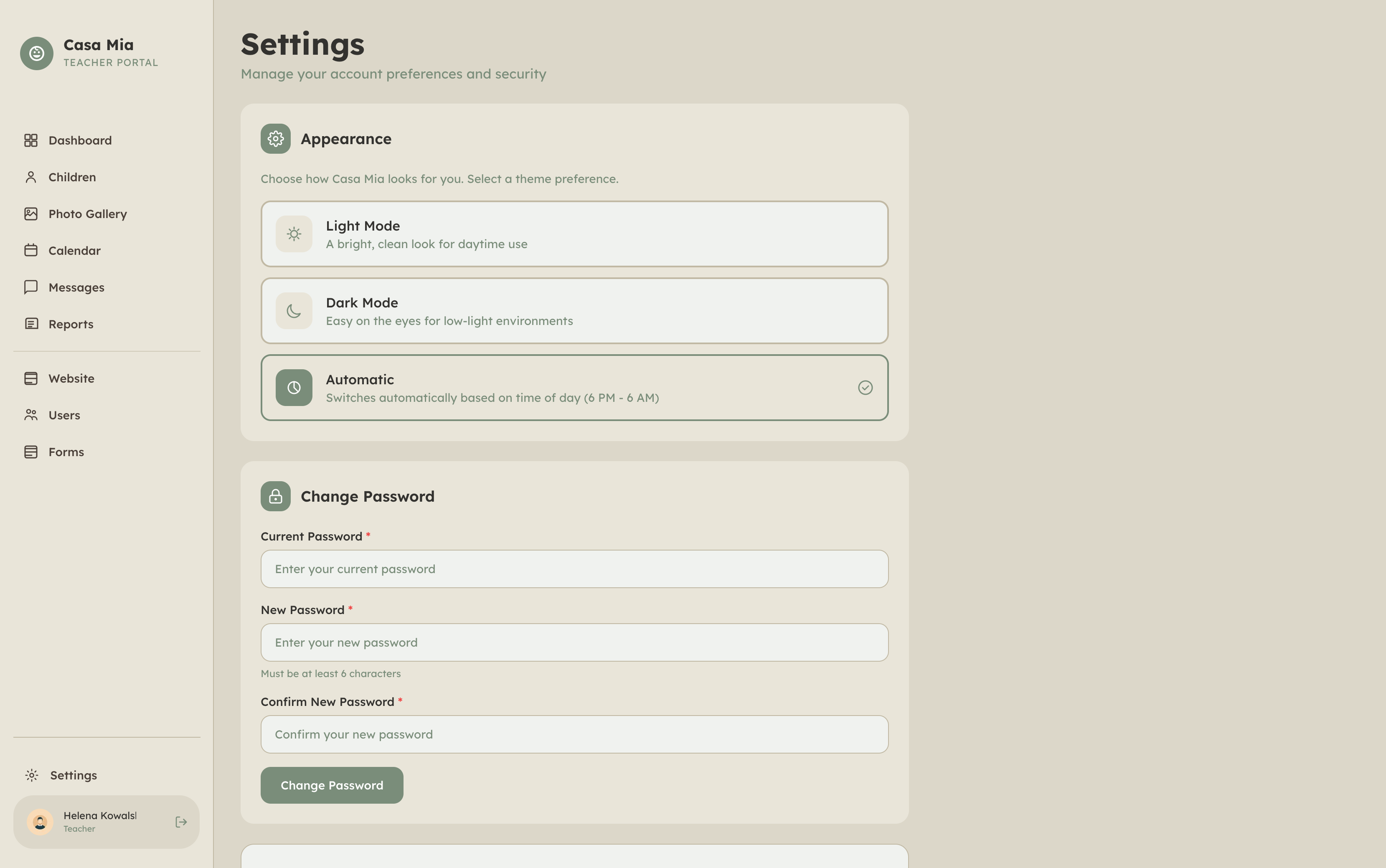
Task: Click the Casa Mia logo
Action: pos(37,53)
